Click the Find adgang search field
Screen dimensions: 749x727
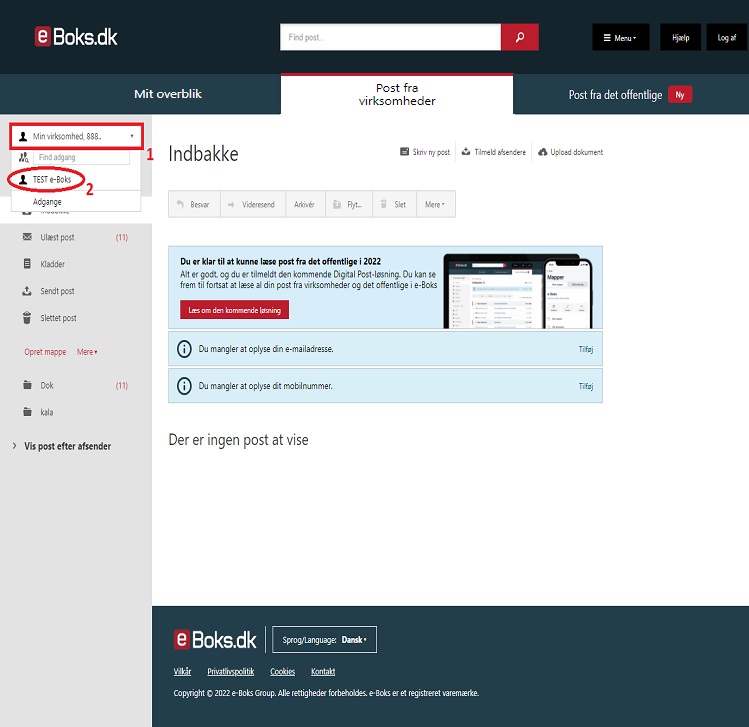coord(81,157)
